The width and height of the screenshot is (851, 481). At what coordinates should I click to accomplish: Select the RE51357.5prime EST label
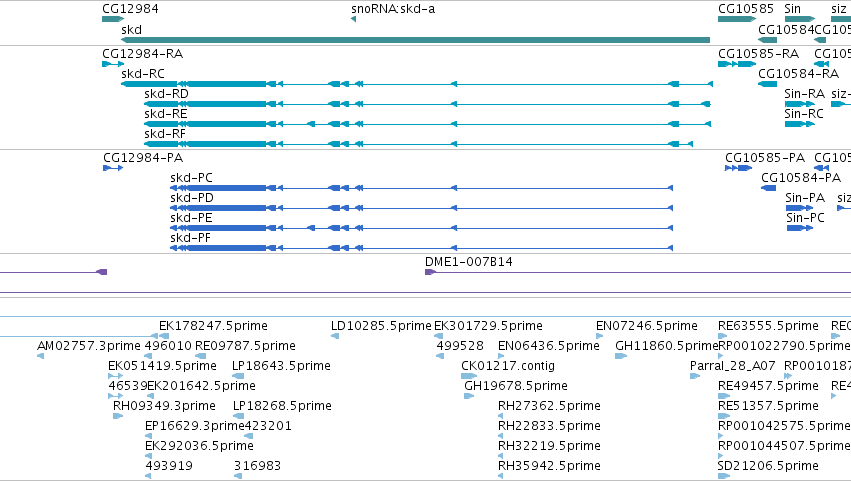tap(768, 407)
